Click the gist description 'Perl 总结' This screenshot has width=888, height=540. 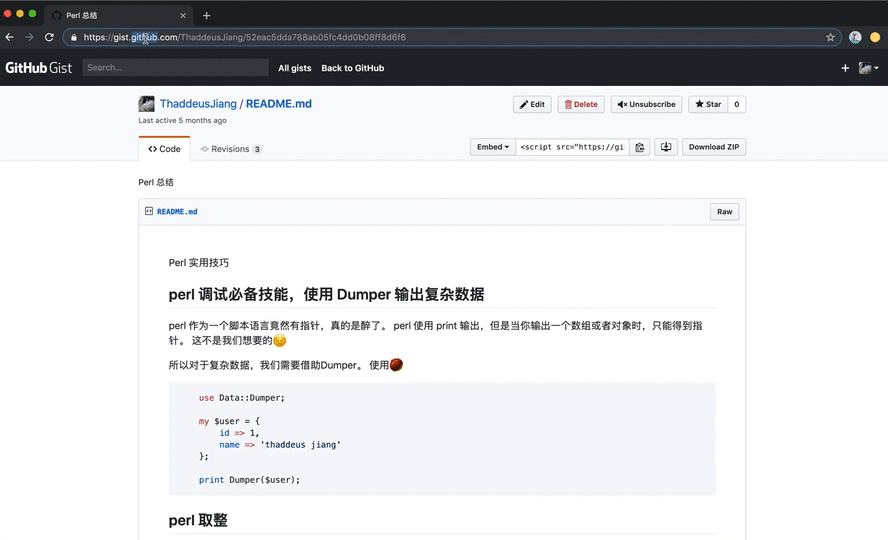click(x=156, y=182)
